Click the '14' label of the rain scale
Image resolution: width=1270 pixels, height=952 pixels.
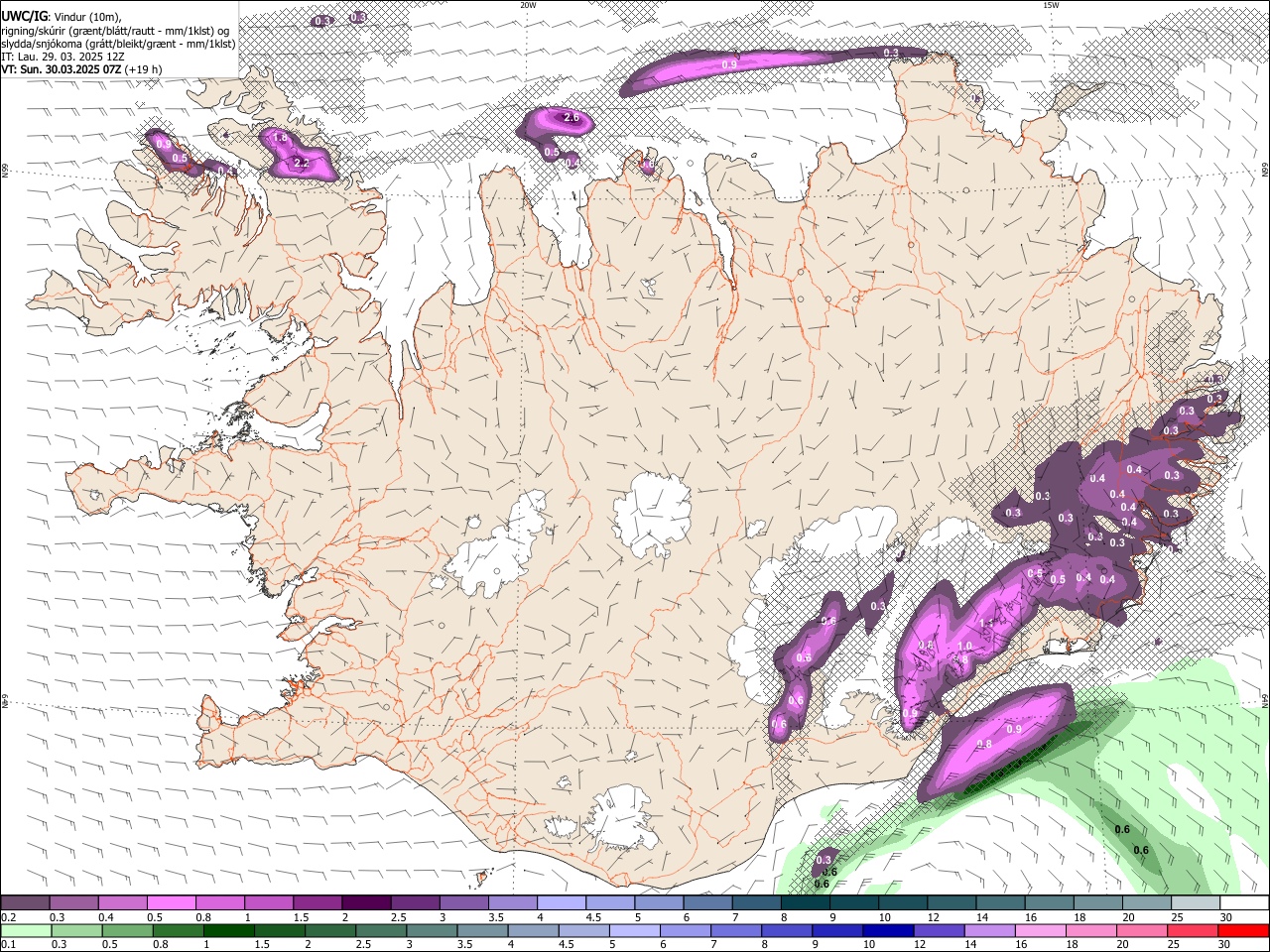pos(971,944)
